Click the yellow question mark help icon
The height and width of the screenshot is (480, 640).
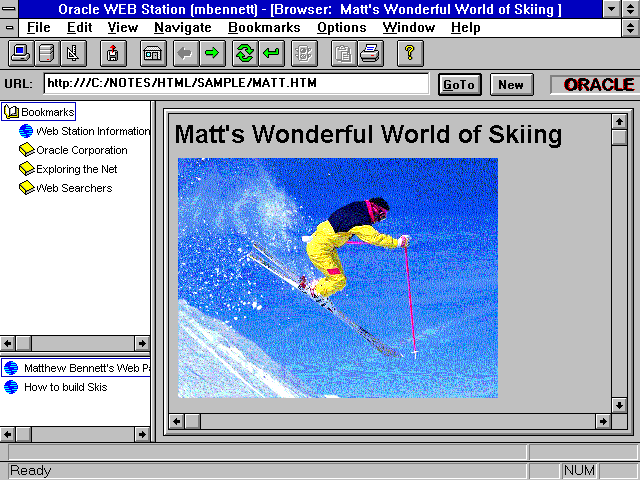(410, 53)
